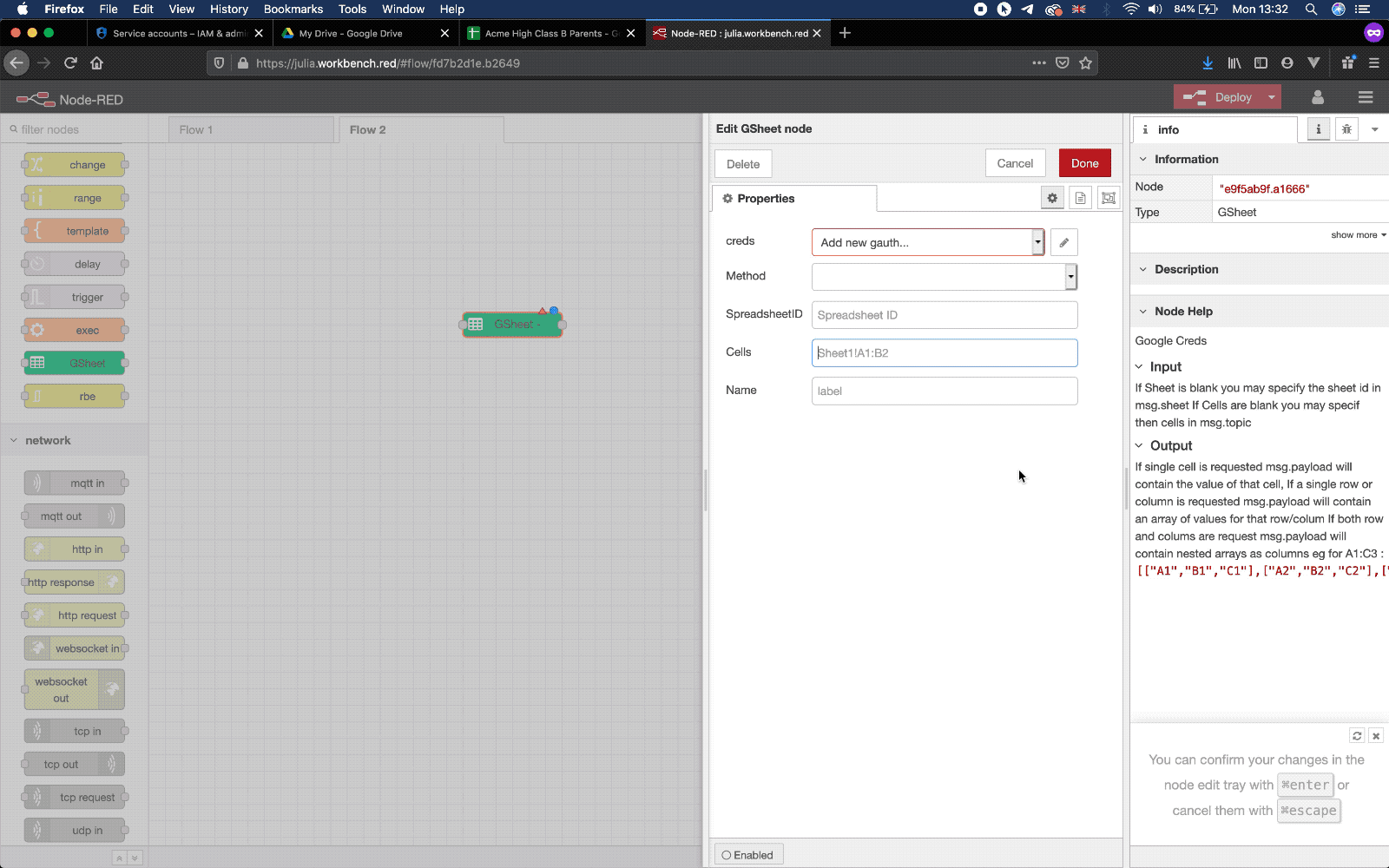Select the change node in palette
This screenshot has height=868, width=1389.
(75, 165)
